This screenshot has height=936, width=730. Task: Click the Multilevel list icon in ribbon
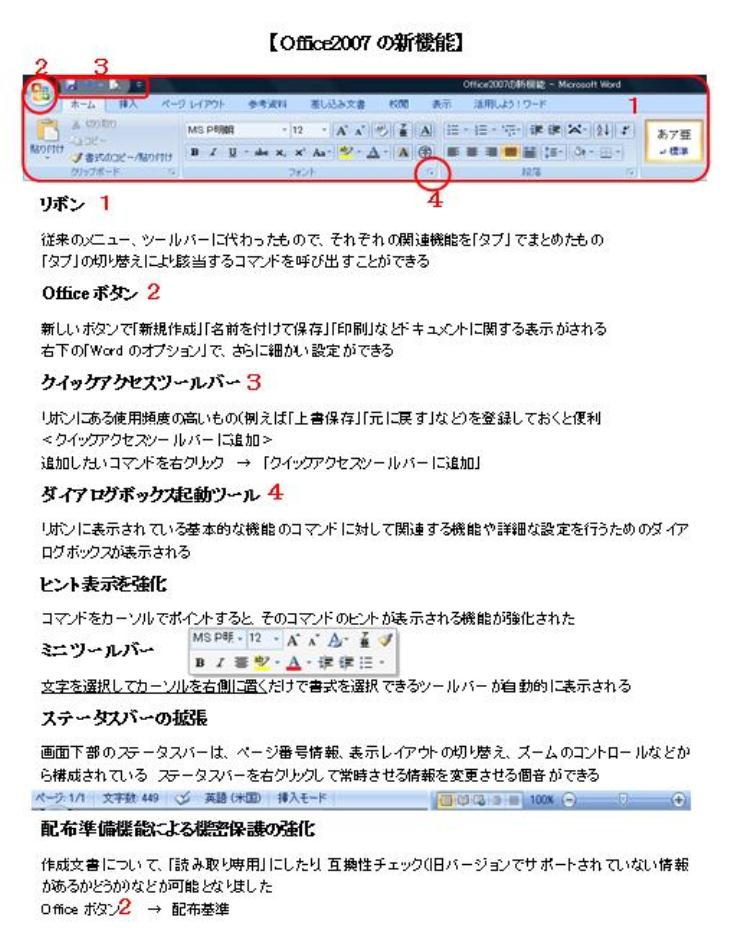(509, 130)
